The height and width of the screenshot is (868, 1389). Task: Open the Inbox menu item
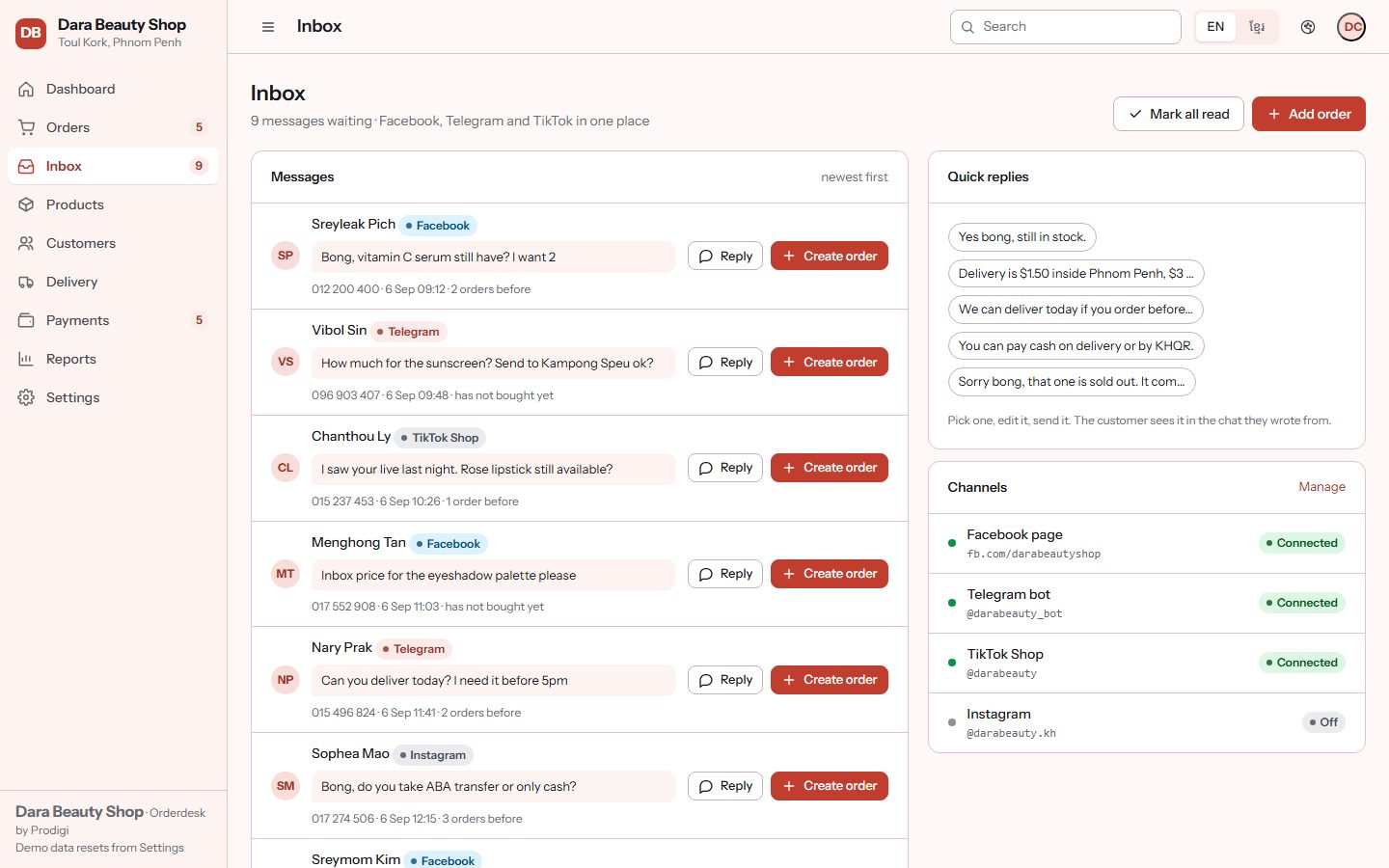tap(113, 166)
